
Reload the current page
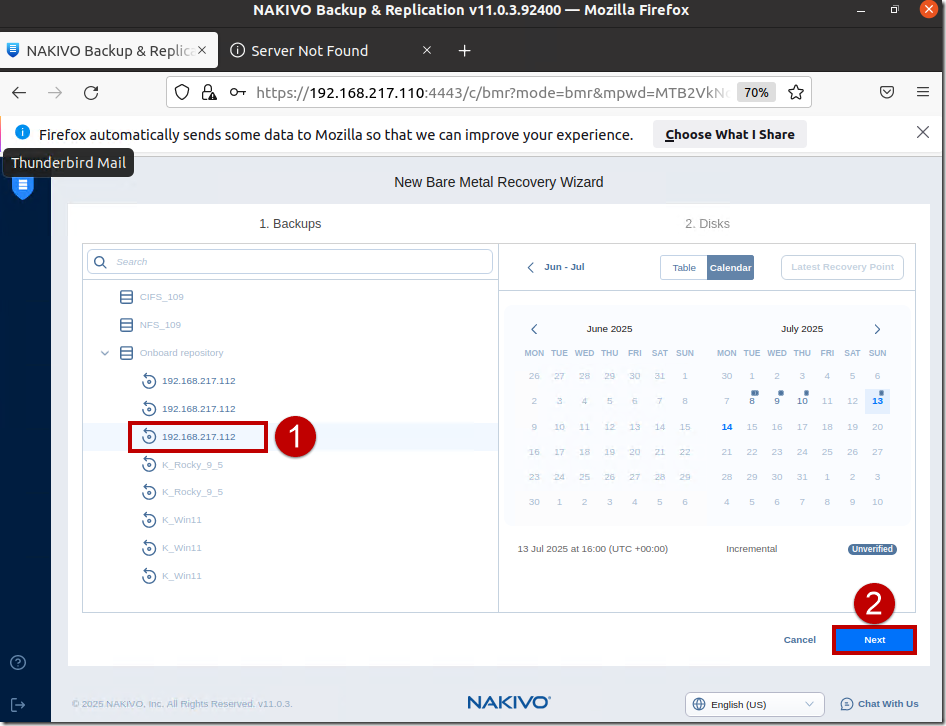pyautogui.click(x=91, y=92)
